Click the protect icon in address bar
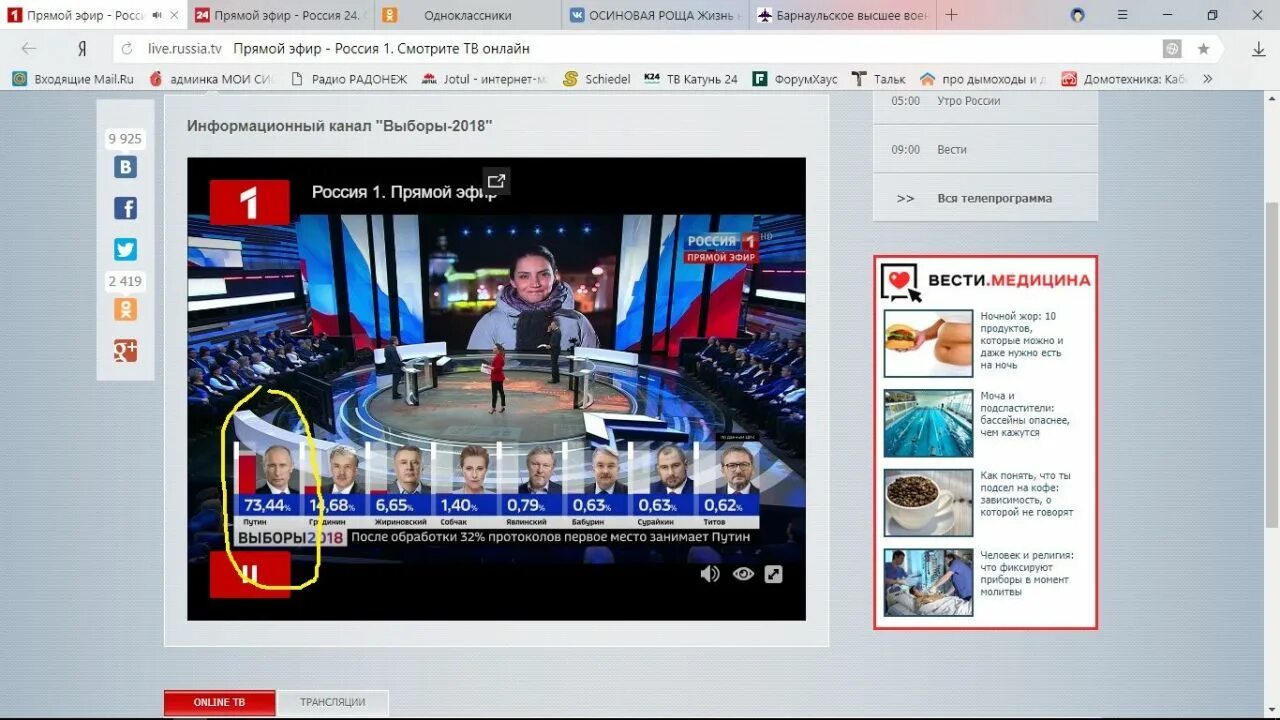Image resolution: width=1280 pixels, height=720 pixels. (x=1172, y=49)
